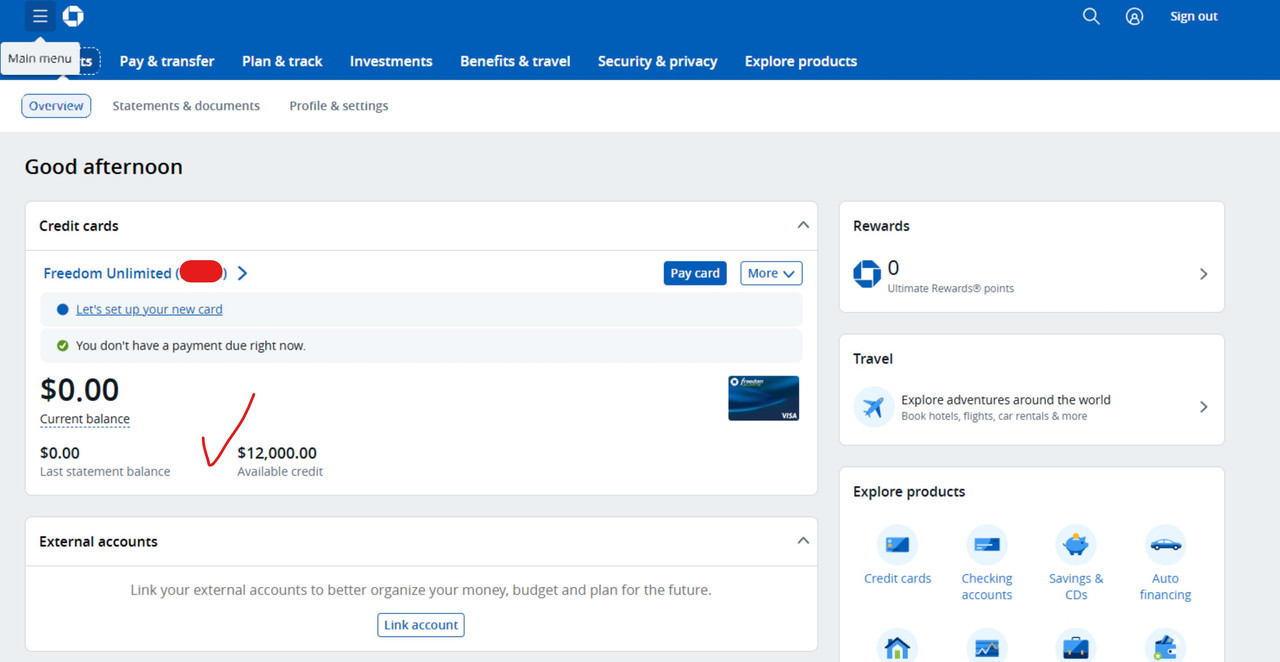Viewport: 1280px width, 662px height.
Task: Open Rewards details with the right chevron
Action: click(x=1203, y=274)
